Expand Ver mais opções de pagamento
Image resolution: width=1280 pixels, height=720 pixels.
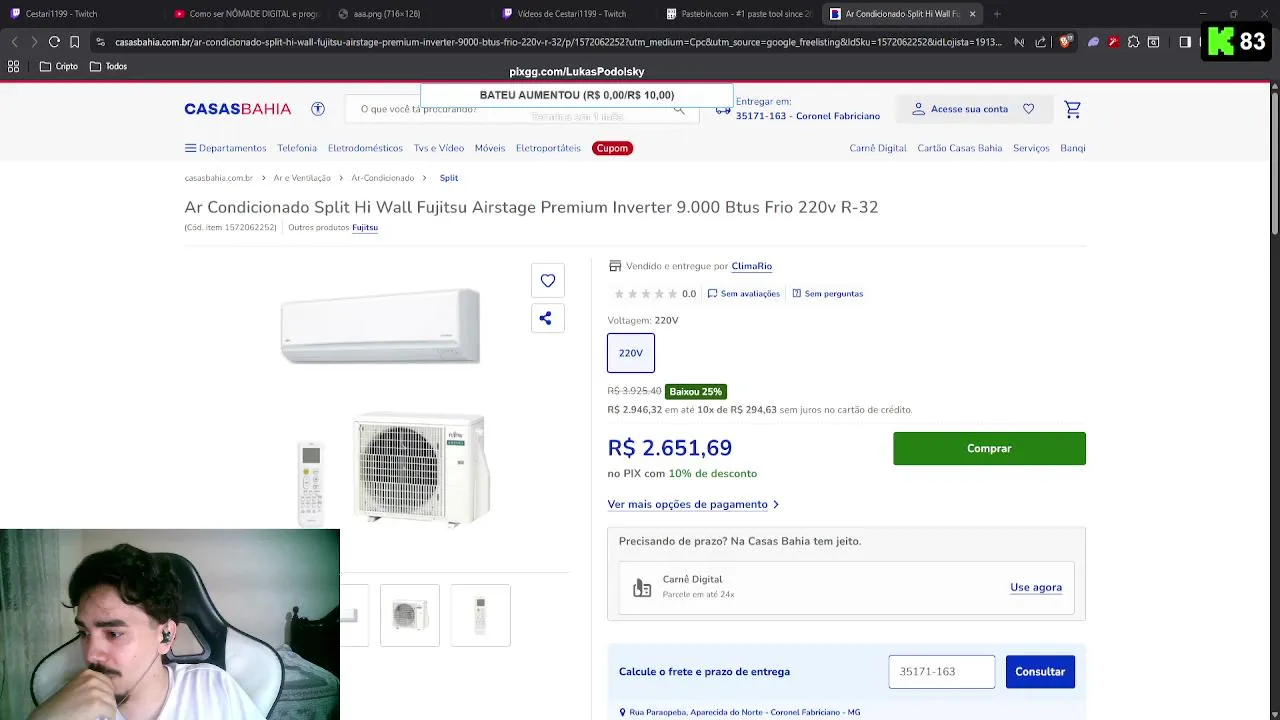[692, 505]
